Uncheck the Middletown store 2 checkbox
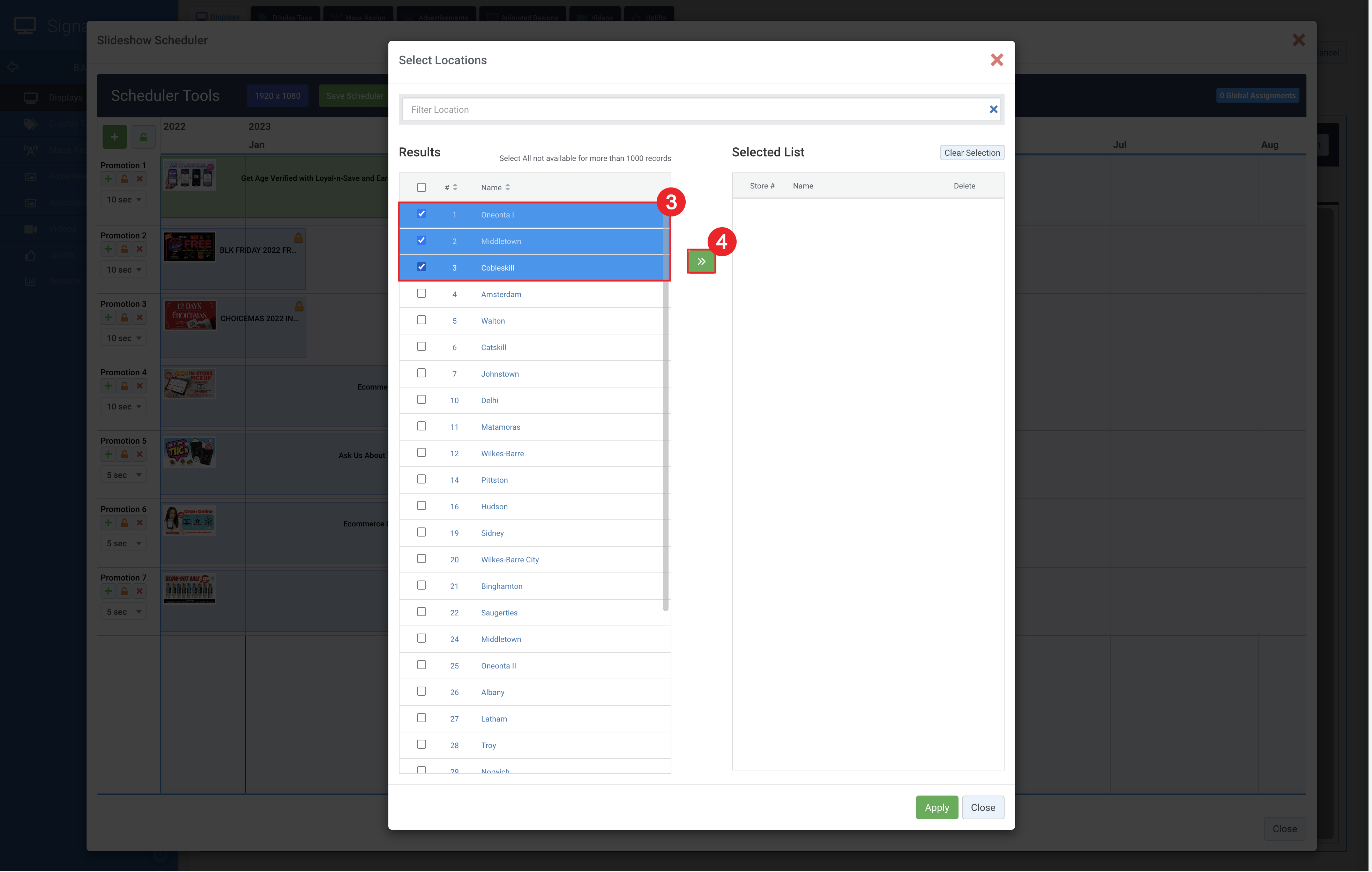The width and height of the screenshot is (1372, 872). [422, 241]
